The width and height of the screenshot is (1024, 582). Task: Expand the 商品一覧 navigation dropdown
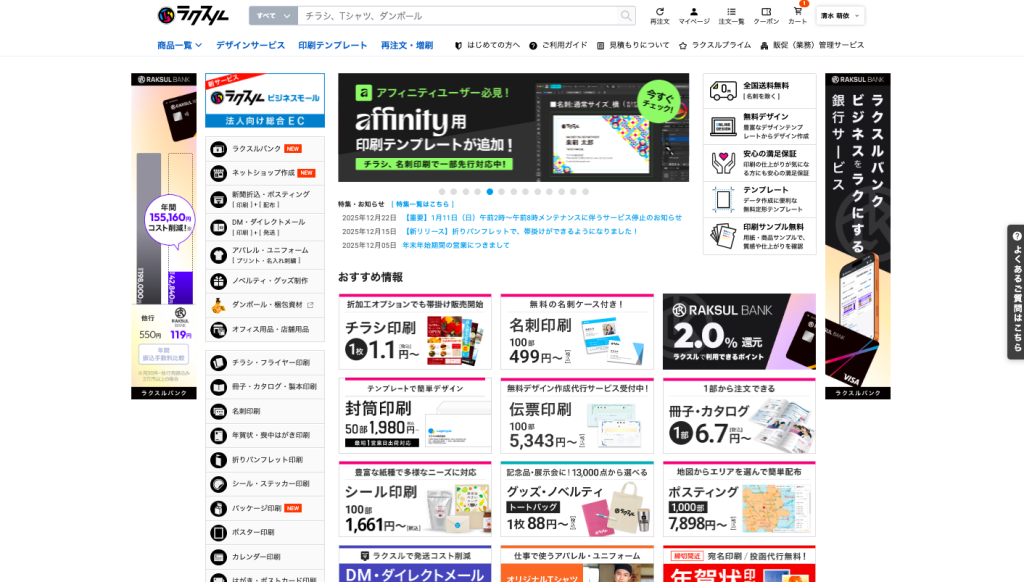coord(179,45)
